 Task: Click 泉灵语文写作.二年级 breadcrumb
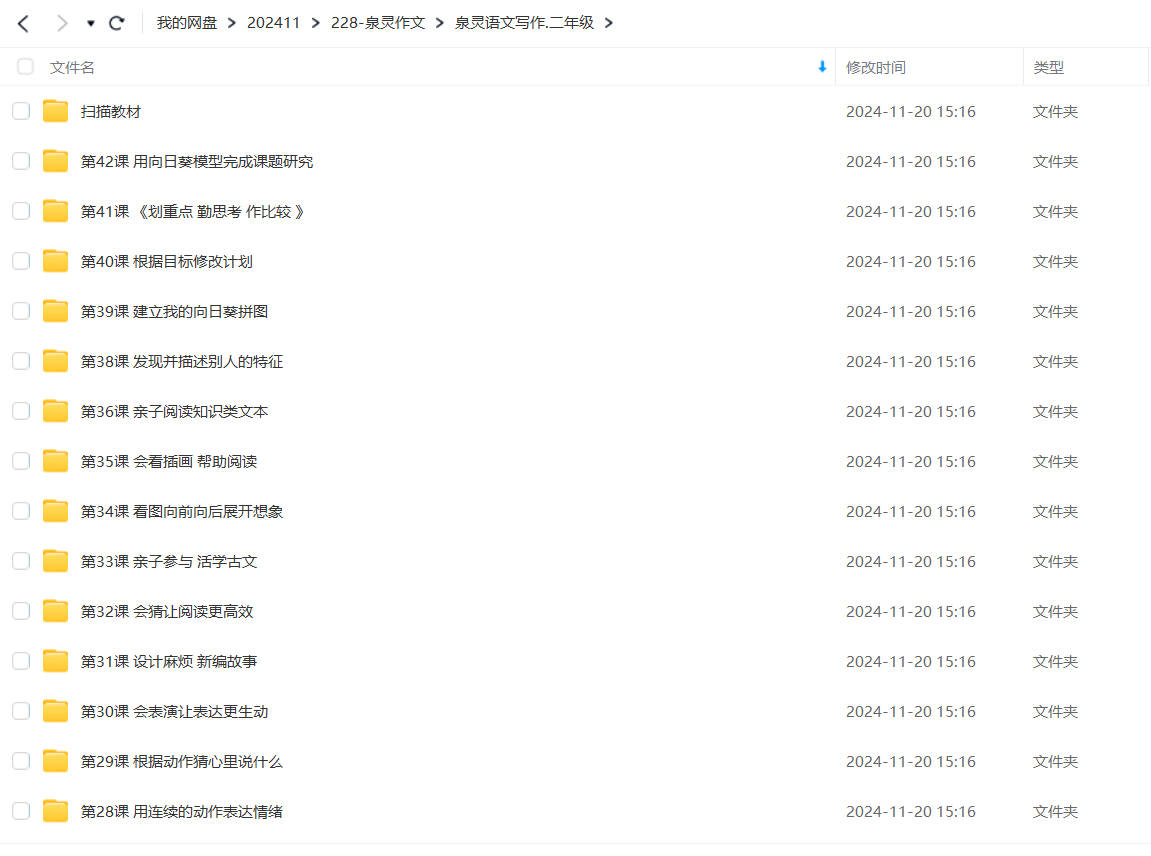[x=523, y=23]
